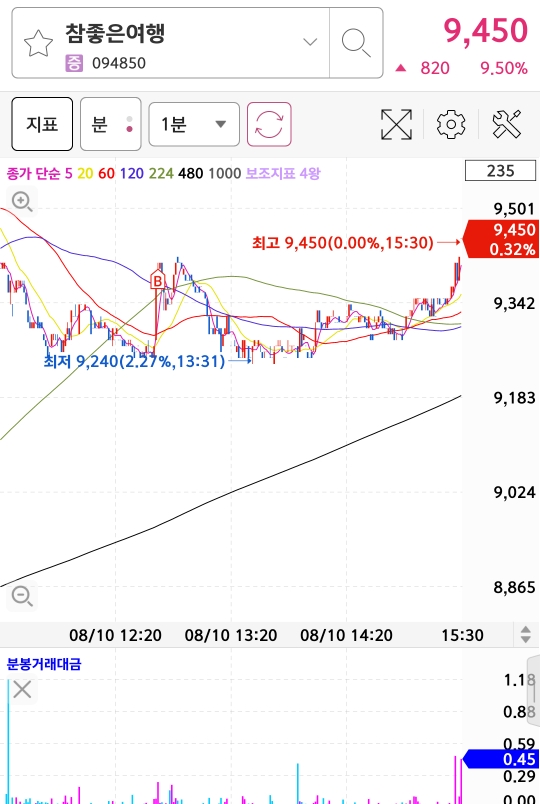This screenshot has height=804, width=540.
Task: Select the 120 moving average label
Action: (x=132, y=173)
